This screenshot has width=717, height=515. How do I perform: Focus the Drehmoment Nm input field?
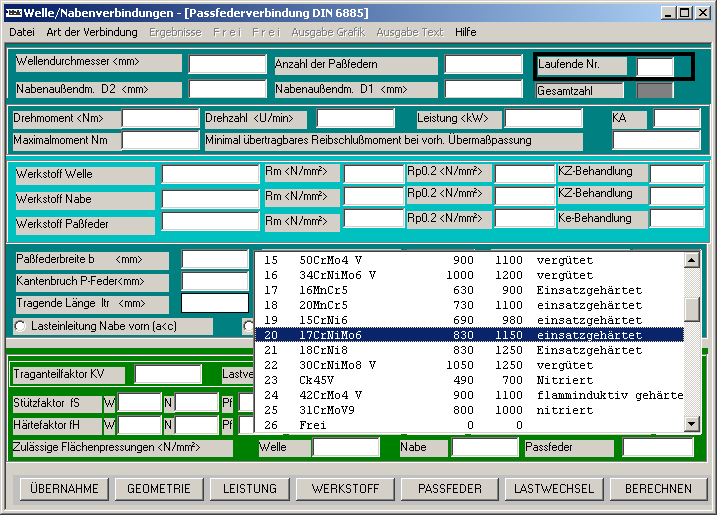coord(160,119)
